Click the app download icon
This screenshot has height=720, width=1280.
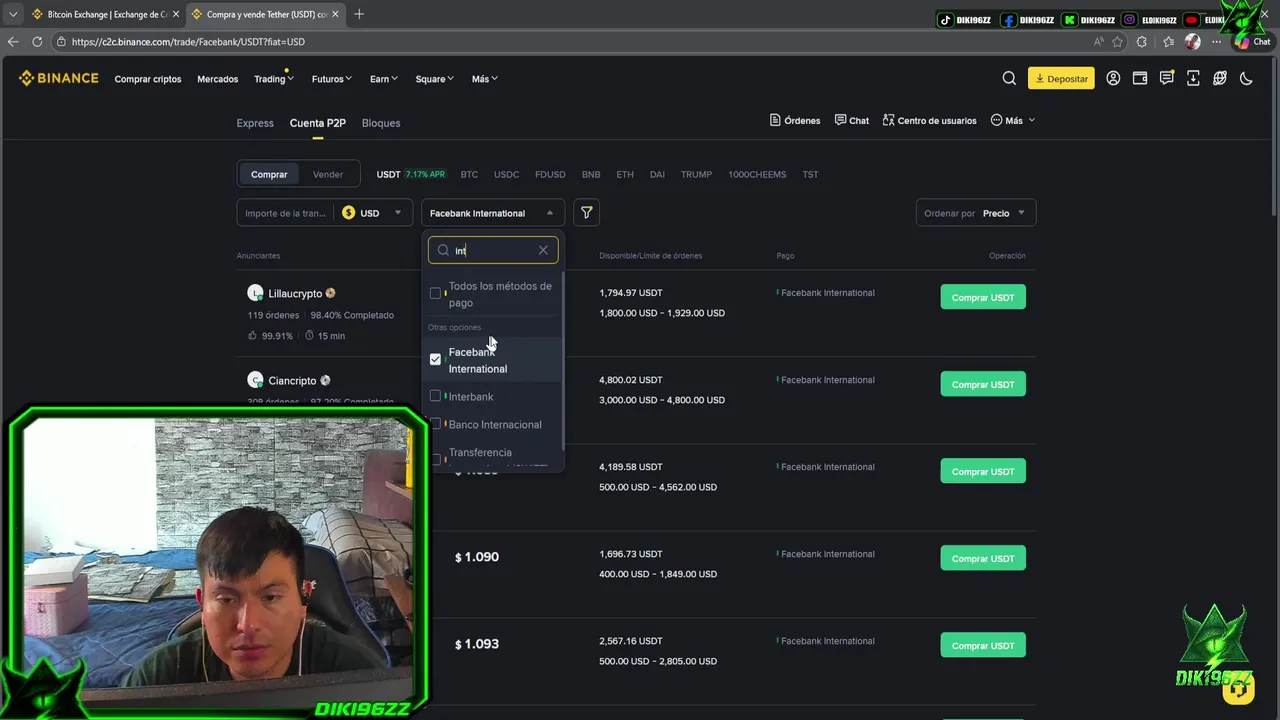pyautogui.click(x=1193, y=78)
